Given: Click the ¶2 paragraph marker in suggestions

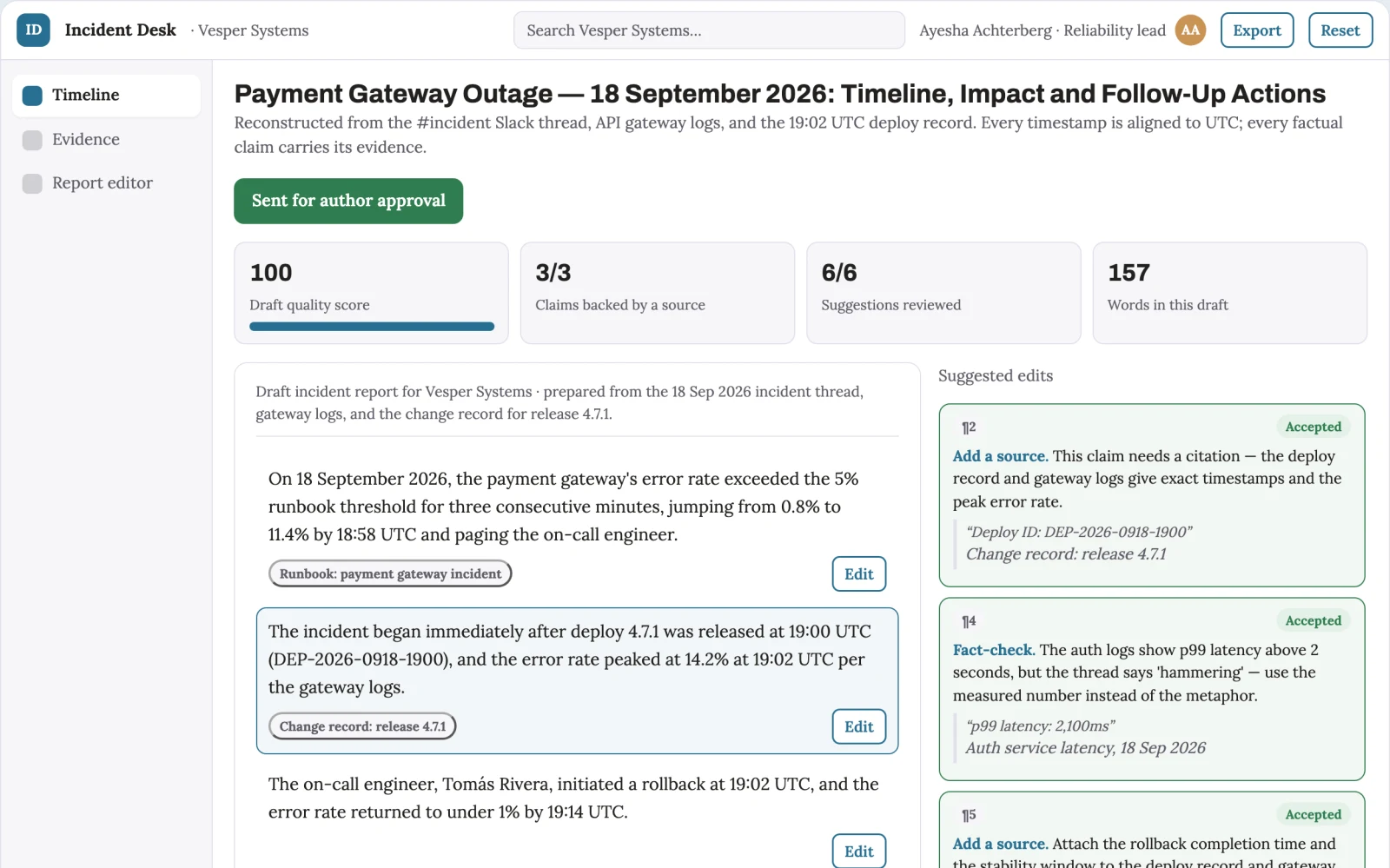Looking at the screenshot, I should click(x=969, y=427).
